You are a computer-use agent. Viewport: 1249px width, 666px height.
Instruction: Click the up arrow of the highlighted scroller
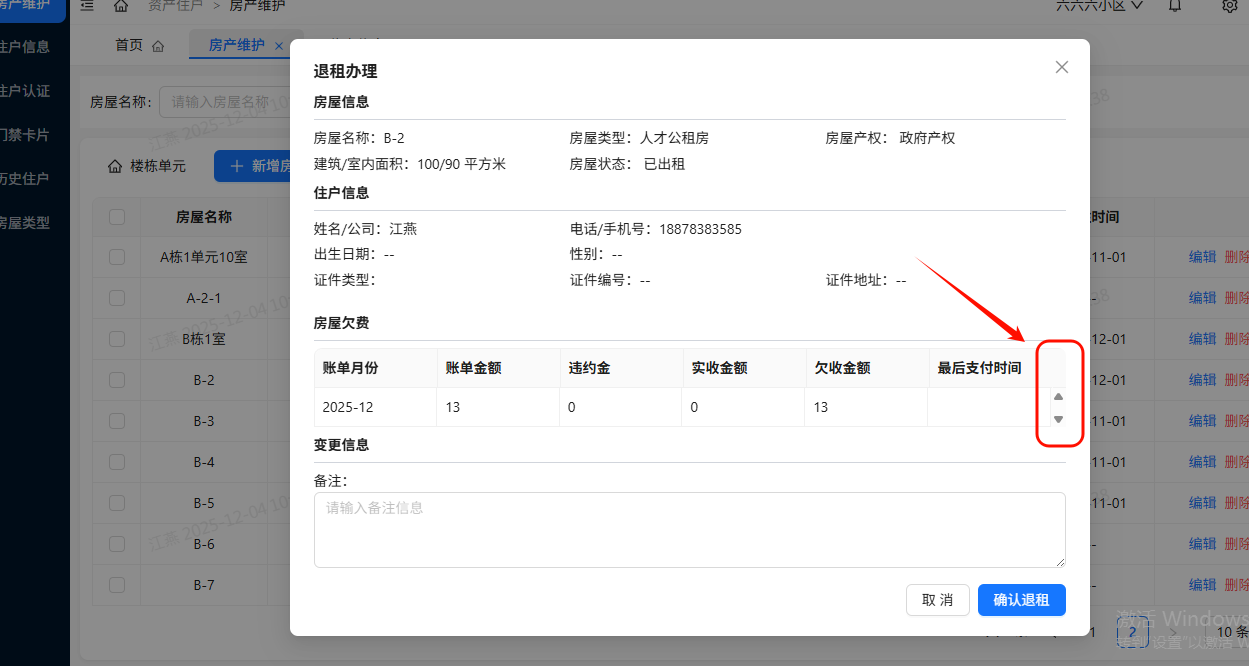(x=1058, y=396)
